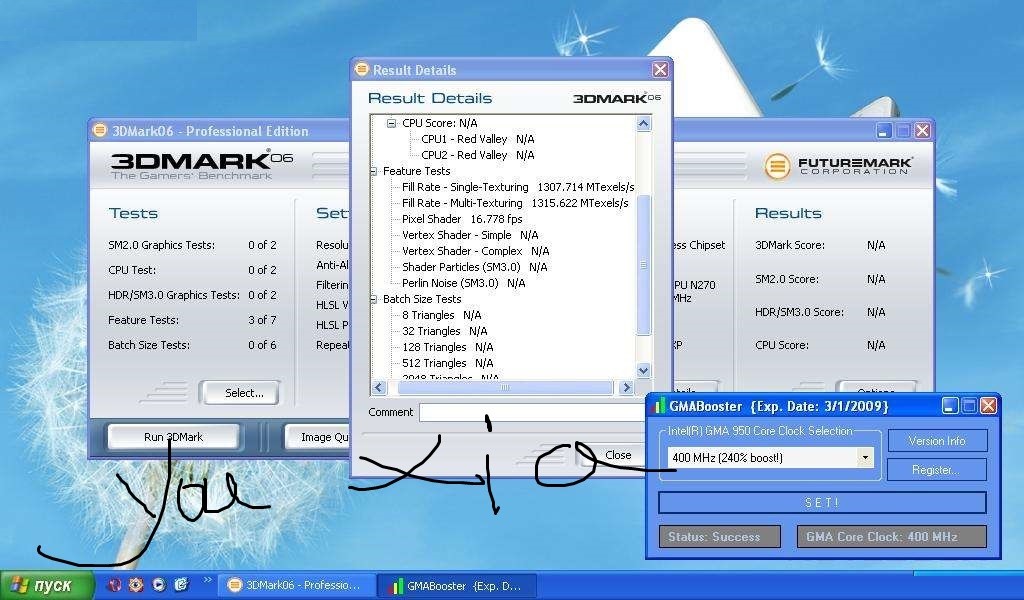
Task: Click the horizontal scrollbar thumb in results
Action: [x=505, y=387]
